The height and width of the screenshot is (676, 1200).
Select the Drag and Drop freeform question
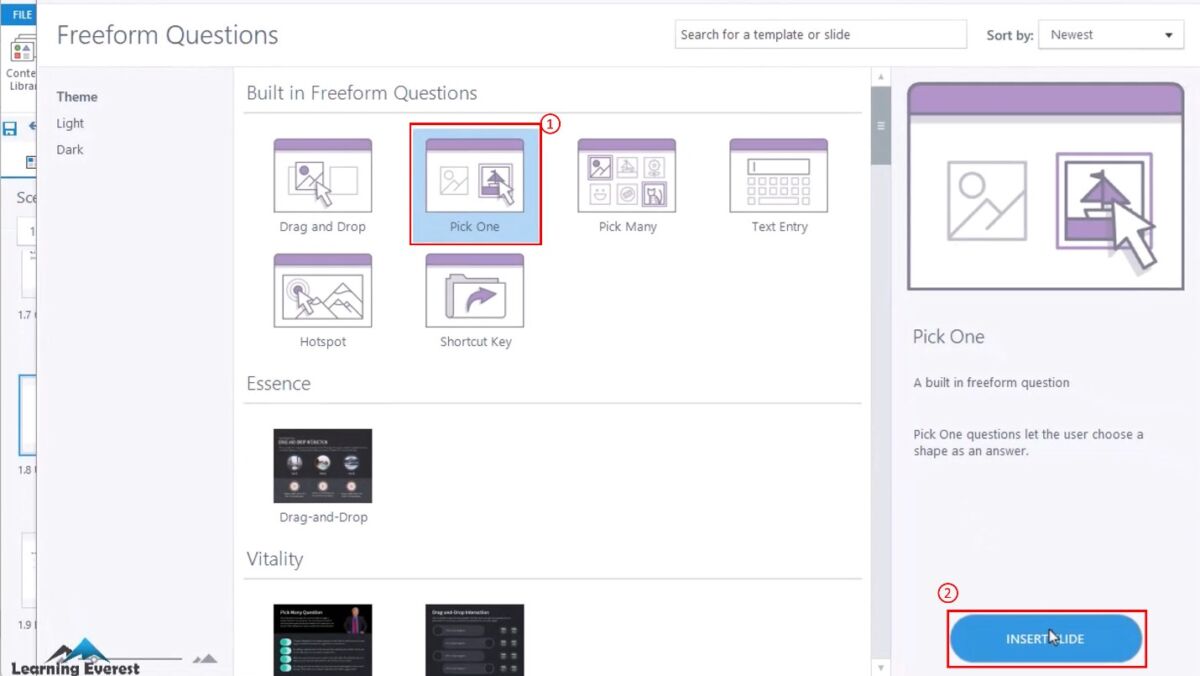(322, 180)
